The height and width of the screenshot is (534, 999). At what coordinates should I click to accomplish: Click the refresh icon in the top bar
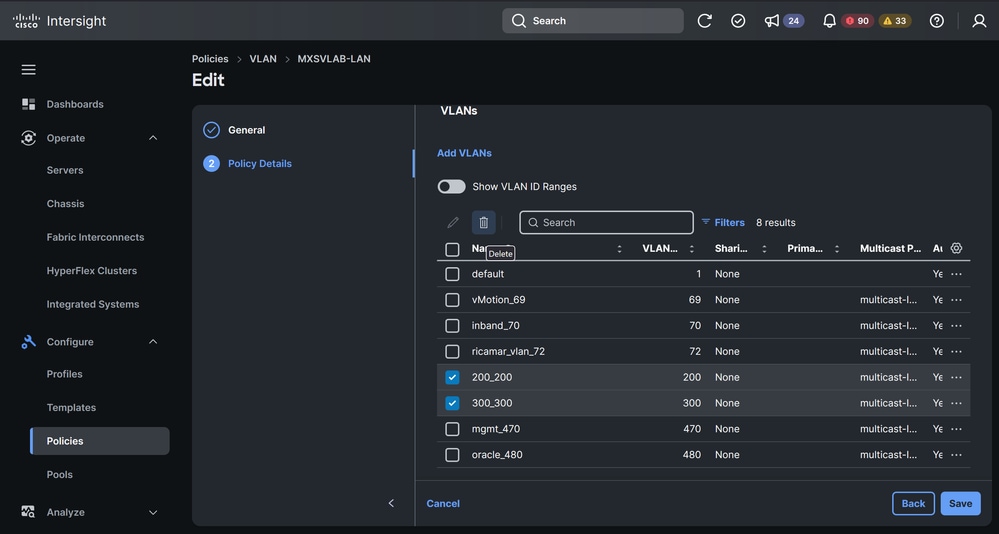[x=704, y=21]
